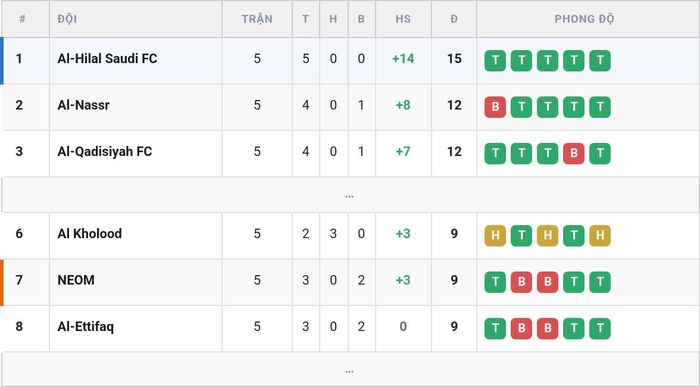Viewport: 700px width, 387px height.
Task: Click the red B form badge for Al-Nassr
Action: coord(495,107)
